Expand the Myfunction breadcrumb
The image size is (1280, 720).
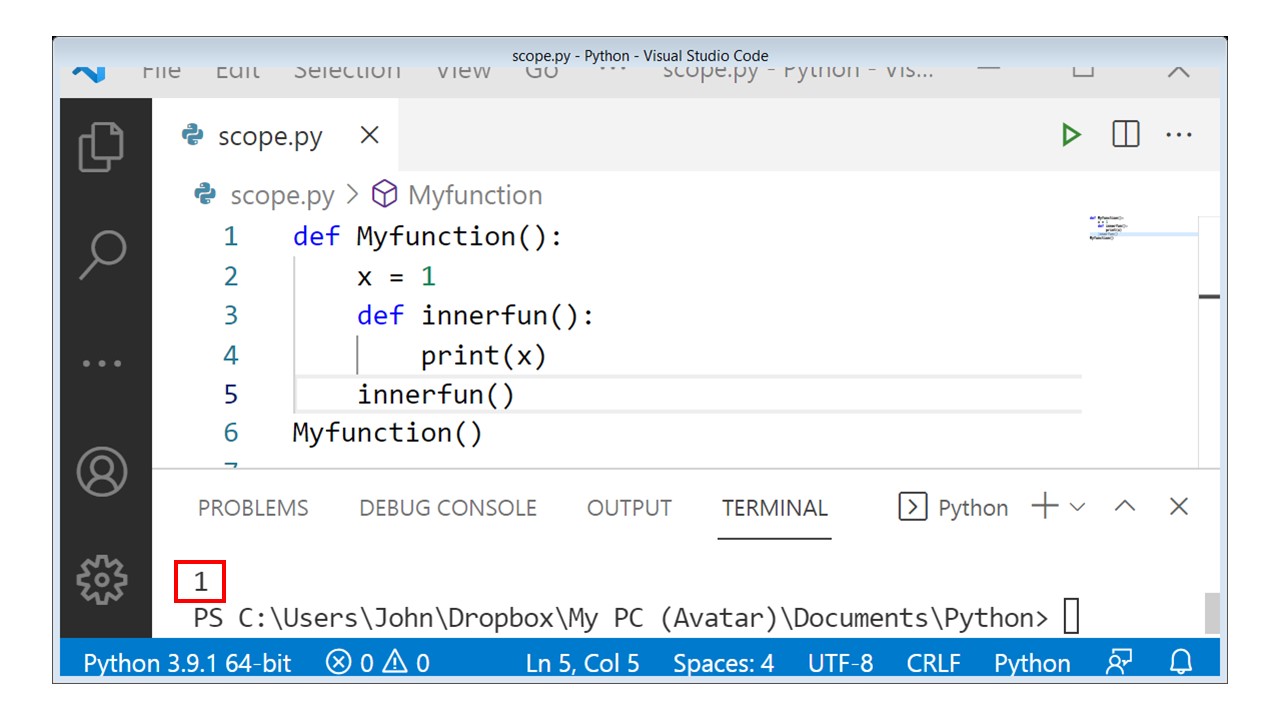(x=473, y=195)
